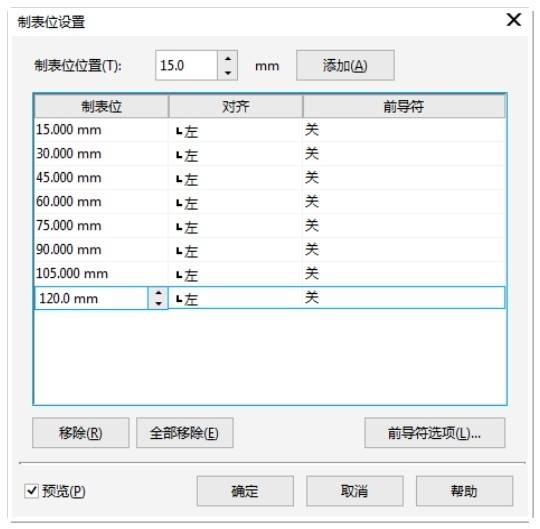The image size is (540, 529).
Task: Click the 添加(A) add button
Action: tap(345, 65)
